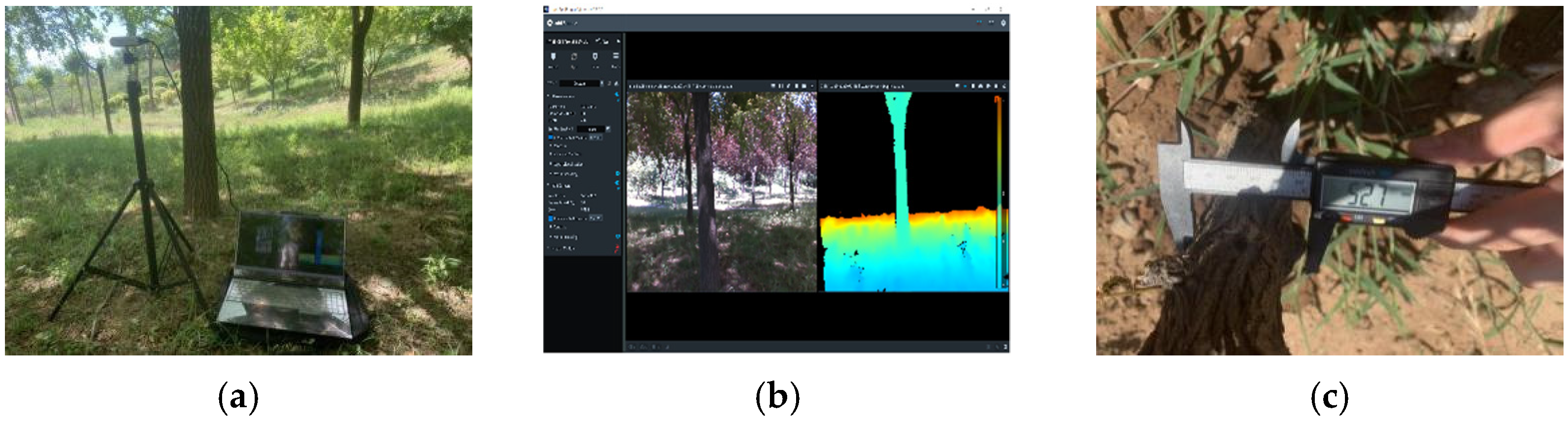Click the viewer app icon in the window title bar
The height and width of the screenshot is (422, 1568).
tap(547, 9)
